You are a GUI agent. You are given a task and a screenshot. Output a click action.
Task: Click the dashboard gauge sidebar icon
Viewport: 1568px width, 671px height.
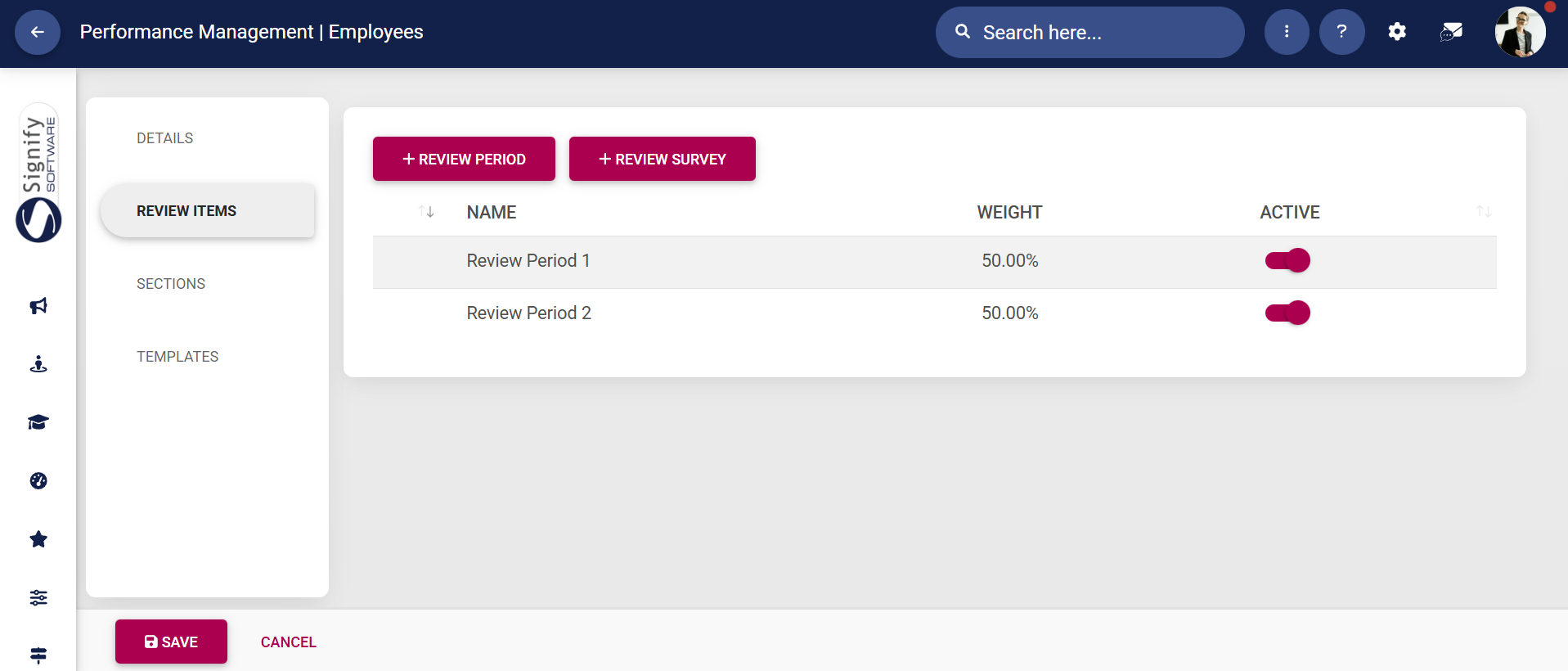(x=38, y=481)
